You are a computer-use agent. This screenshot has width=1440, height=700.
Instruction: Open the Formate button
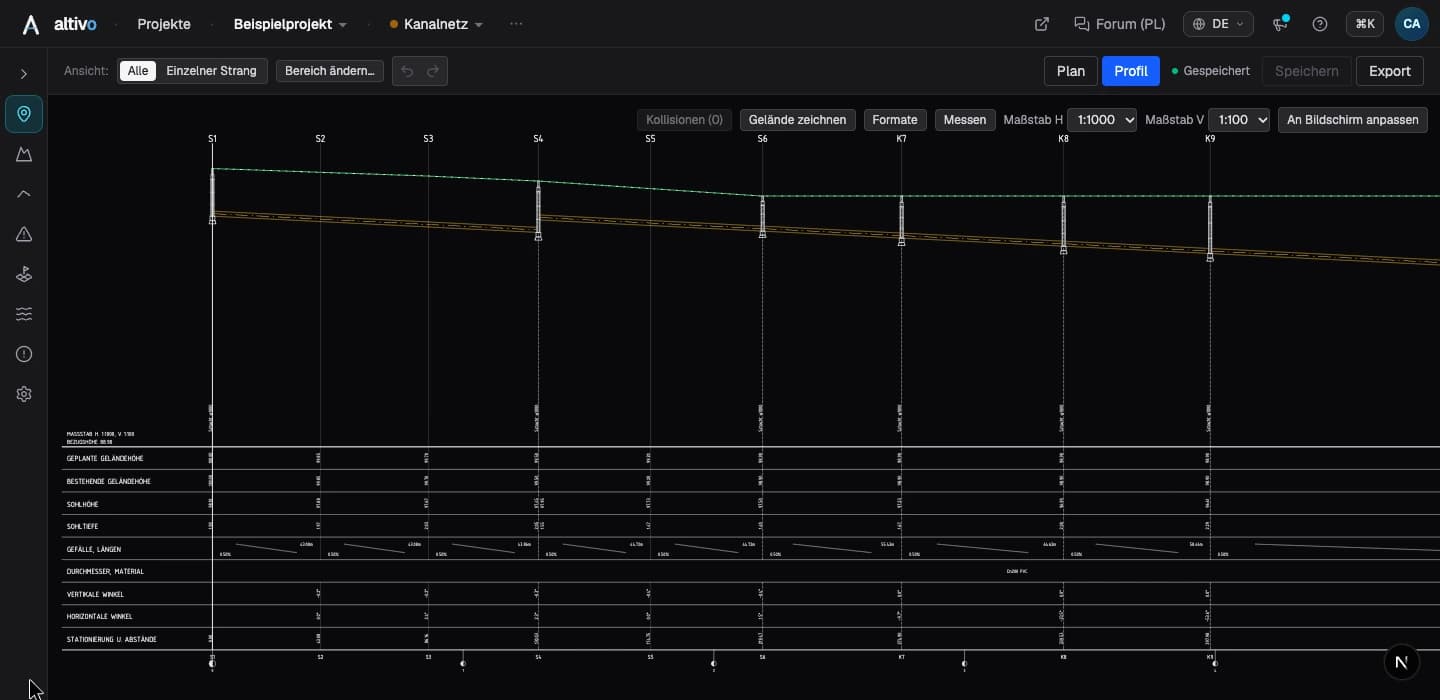pyautogui.click(x=895, y=120)
